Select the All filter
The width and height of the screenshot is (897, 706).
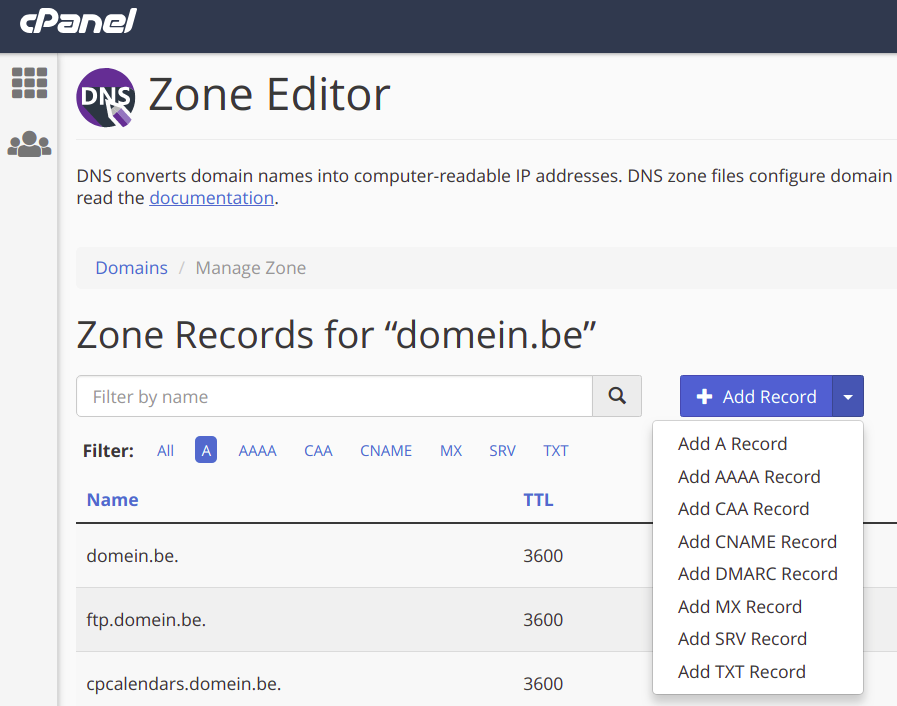click(165, 451)
